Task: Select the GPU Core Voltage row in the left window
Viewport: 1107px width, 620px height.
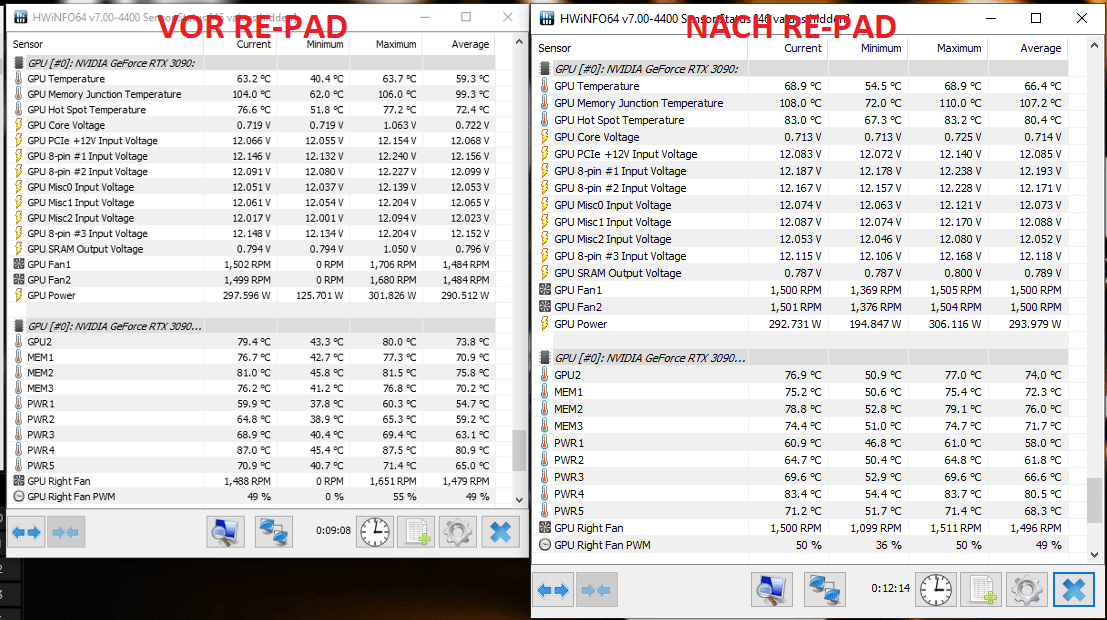Action: pyautogui.click(x=251, y=125)
